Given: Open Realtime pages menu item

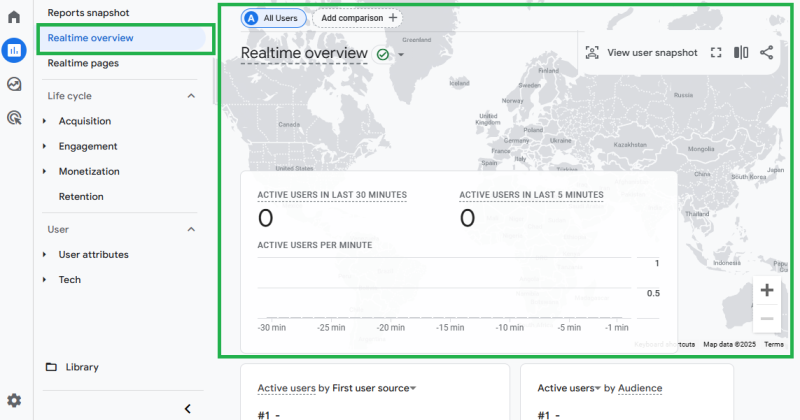Looking at the screenshot, I should pos(83,63).
